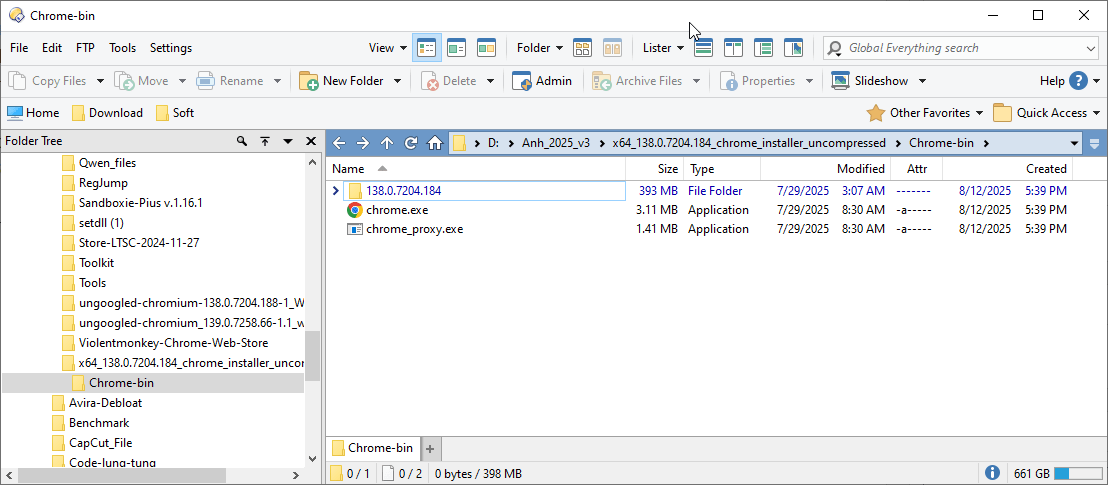
Task: Sort by the Modified column header
Action: coord(824,169)
